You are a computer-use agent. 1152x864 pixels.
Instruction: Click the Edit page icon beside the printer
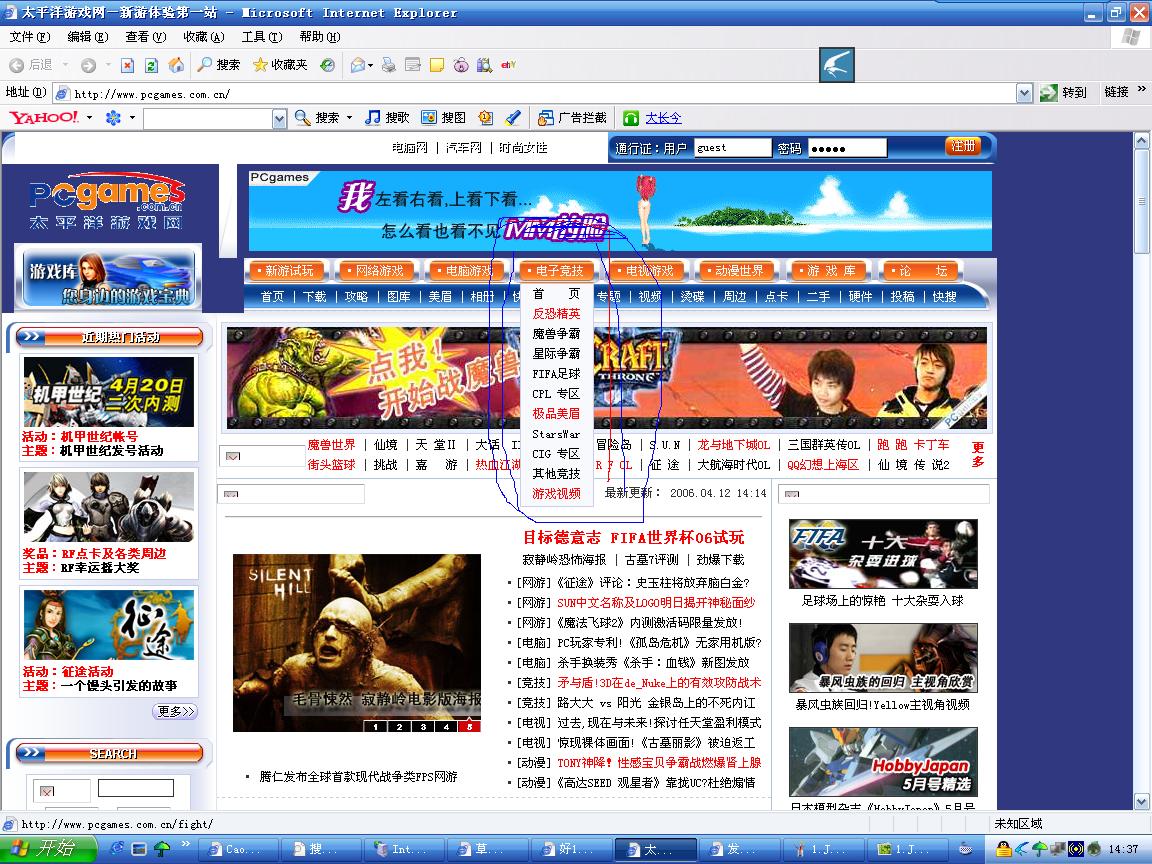(413, 65)
